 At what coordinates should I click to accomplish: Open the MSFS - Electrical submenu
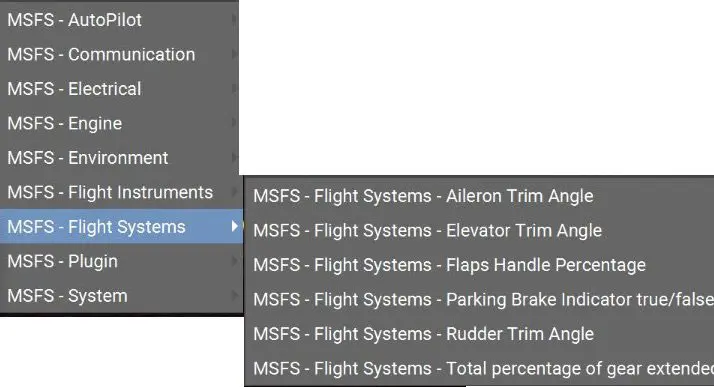point(119,89)
